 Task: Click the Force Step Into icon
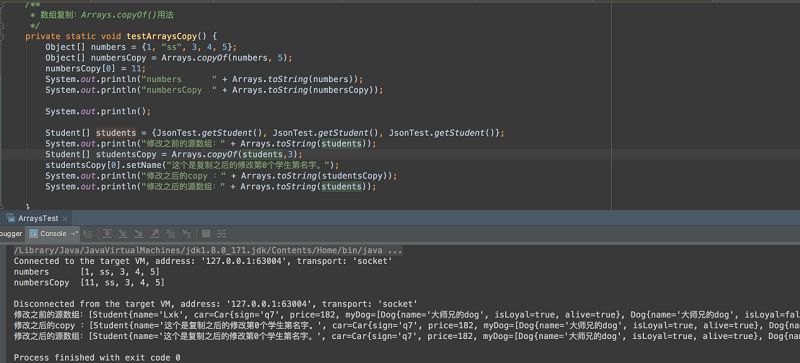point(139,234)
